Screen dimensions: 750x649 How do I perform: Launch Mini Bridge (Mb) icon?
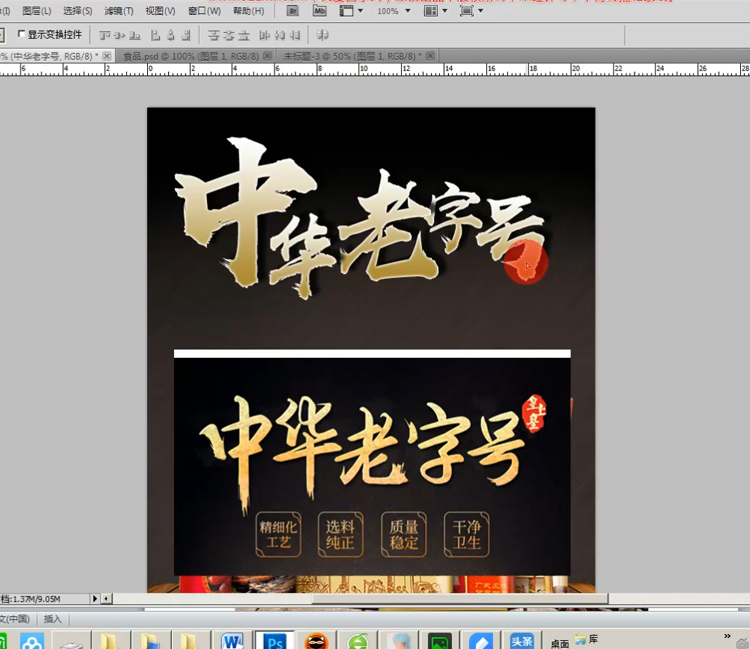click(320, 11)
